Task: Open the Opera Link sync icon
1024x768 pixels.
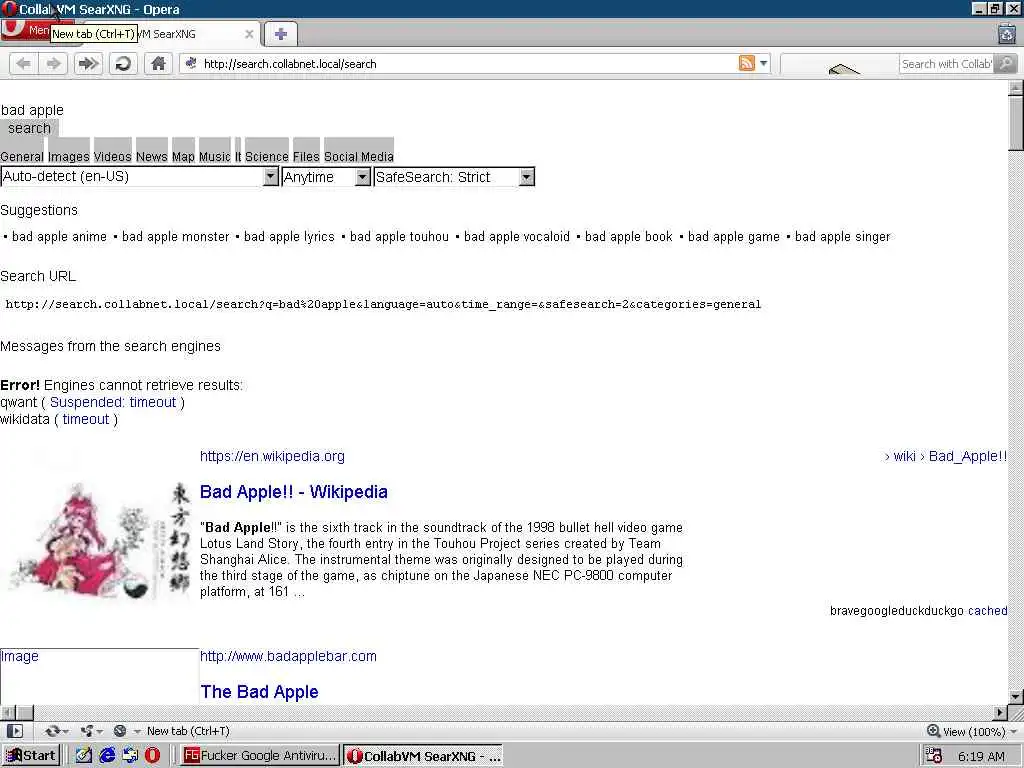Action: pyautogui.click(x=54, y=731)
